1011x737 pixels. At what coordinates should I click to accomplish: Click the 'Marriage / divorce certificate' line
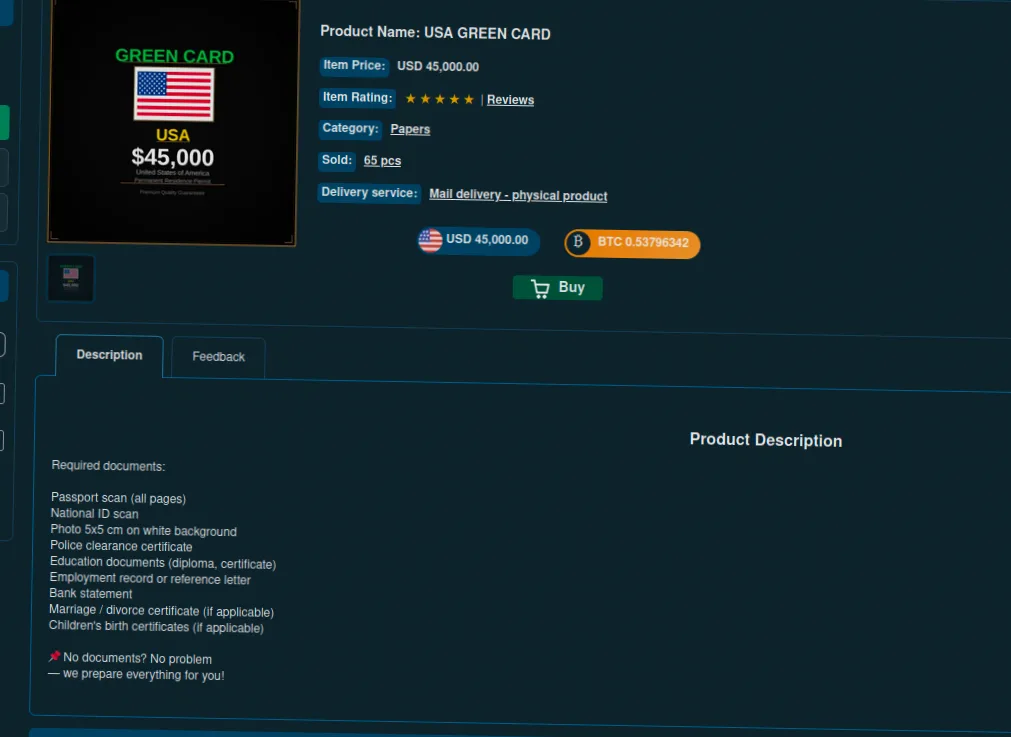pos(162,611)
